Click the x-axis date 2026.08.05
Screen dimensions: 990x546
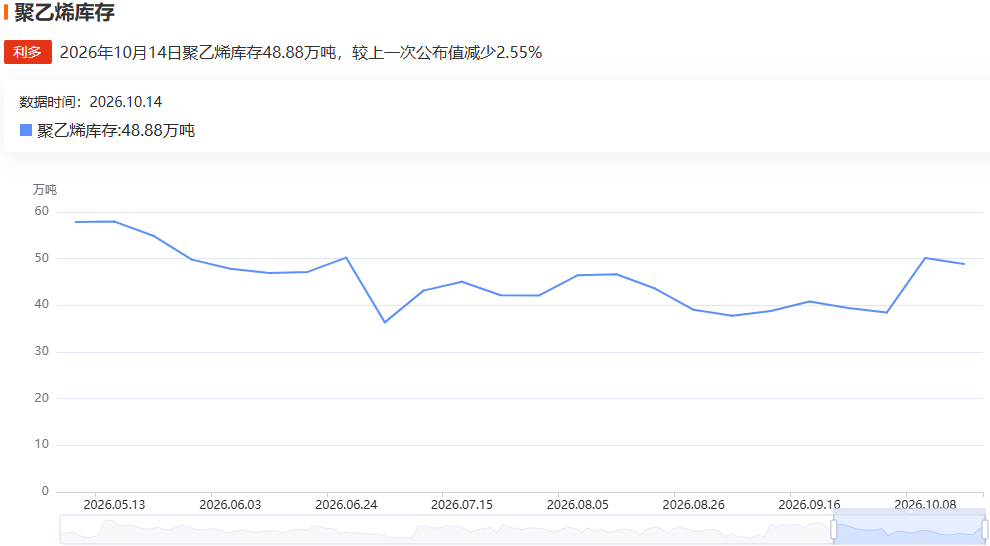pyautogui.click(x=578, y=505)
